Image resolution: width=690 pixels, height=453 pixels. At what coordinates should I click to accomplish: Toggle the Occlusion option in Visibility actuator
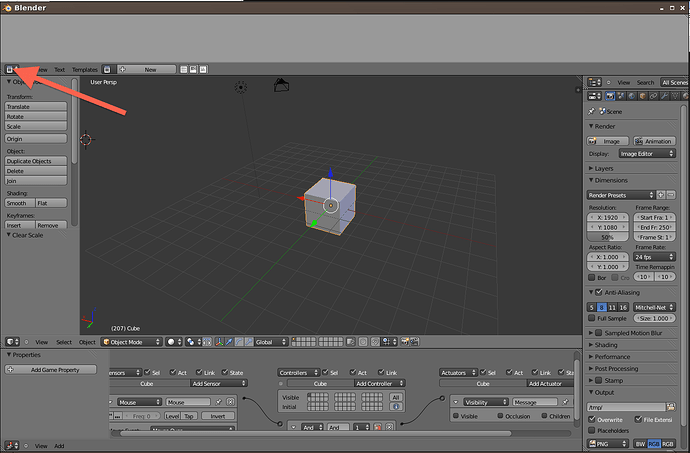pos(500,416)
